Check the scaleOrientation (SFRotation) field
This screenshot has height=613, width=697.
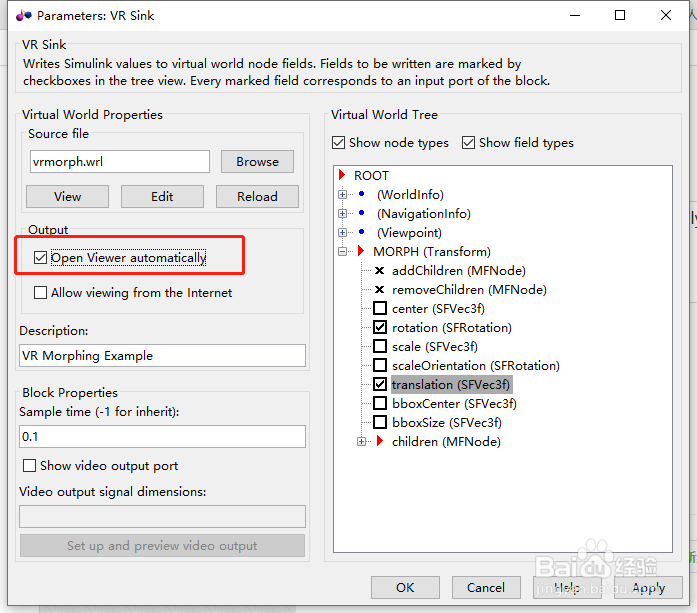point(380,365)
